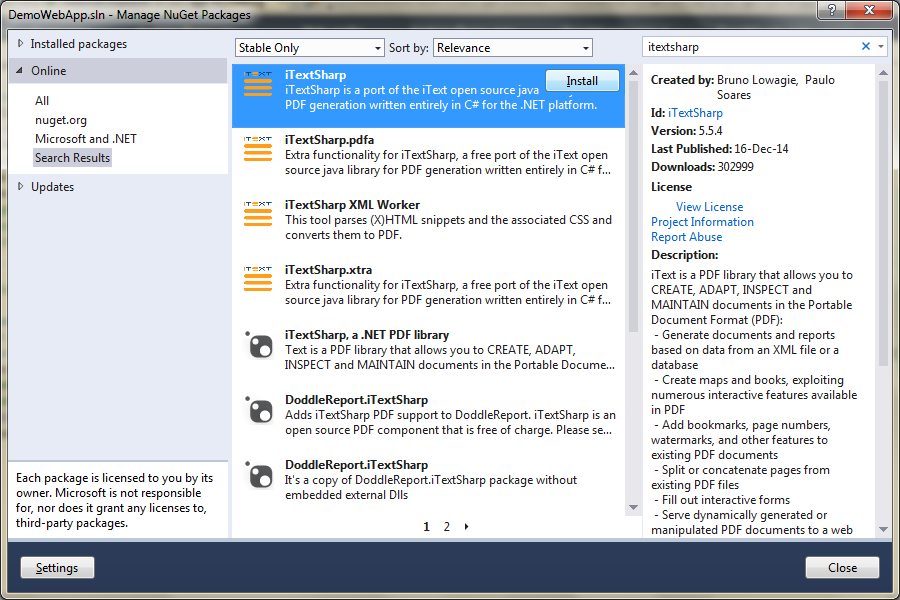The image size is (900, 600).
Task: Open the Settings button
Action: tap(57, 568)
